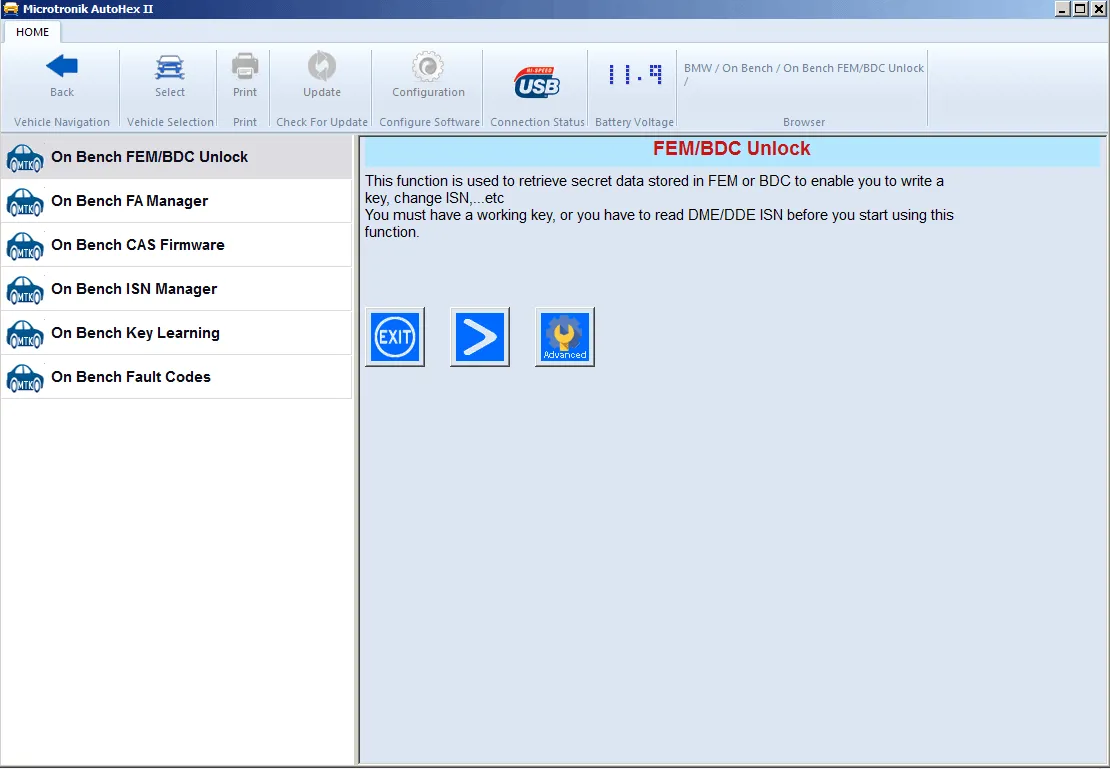1110x769 pixels.
Task: Select On Bench FEM/BDC Unlock item
Action: [176, 157]
